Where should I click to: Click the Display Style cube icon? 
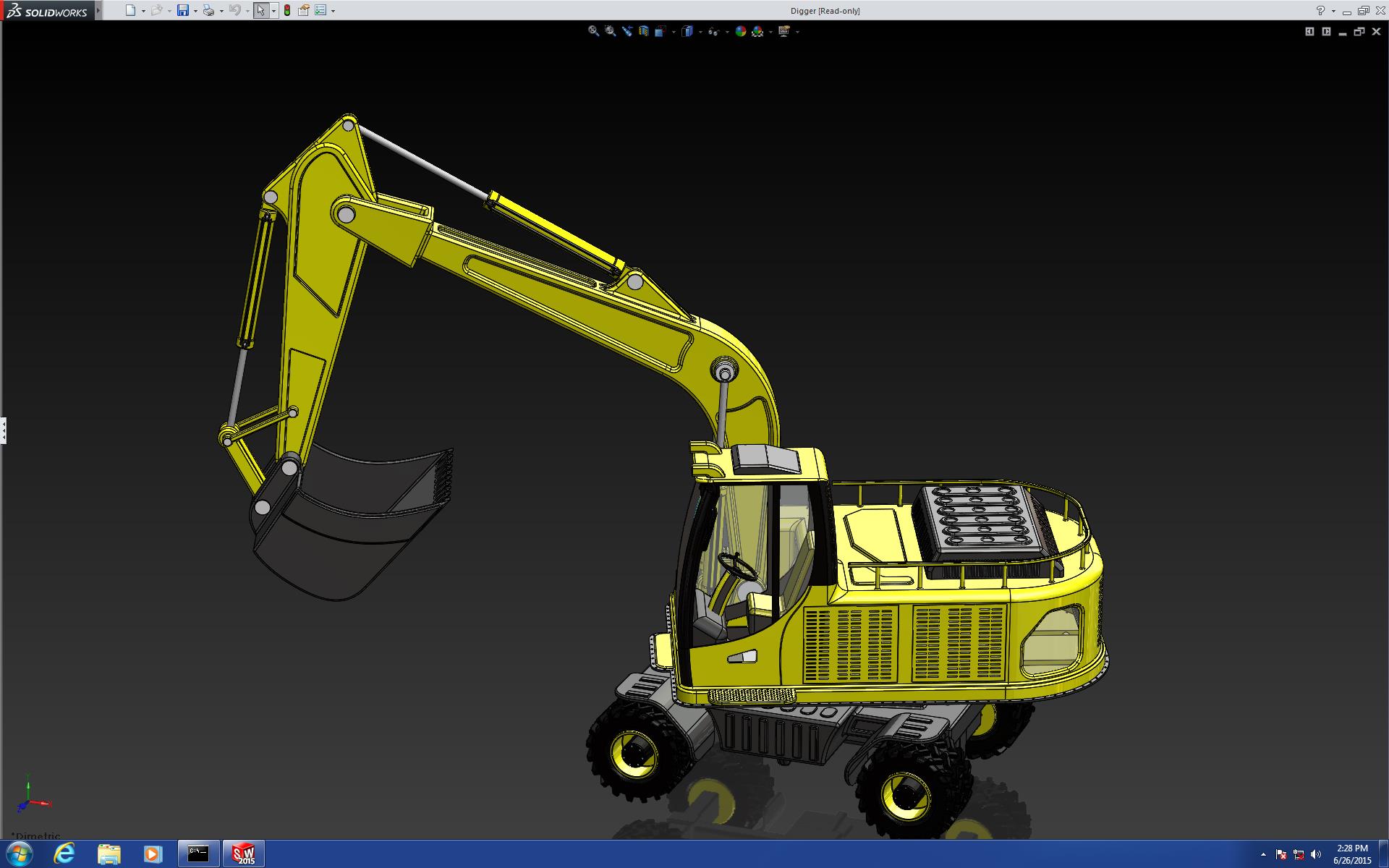pos(687,31)
